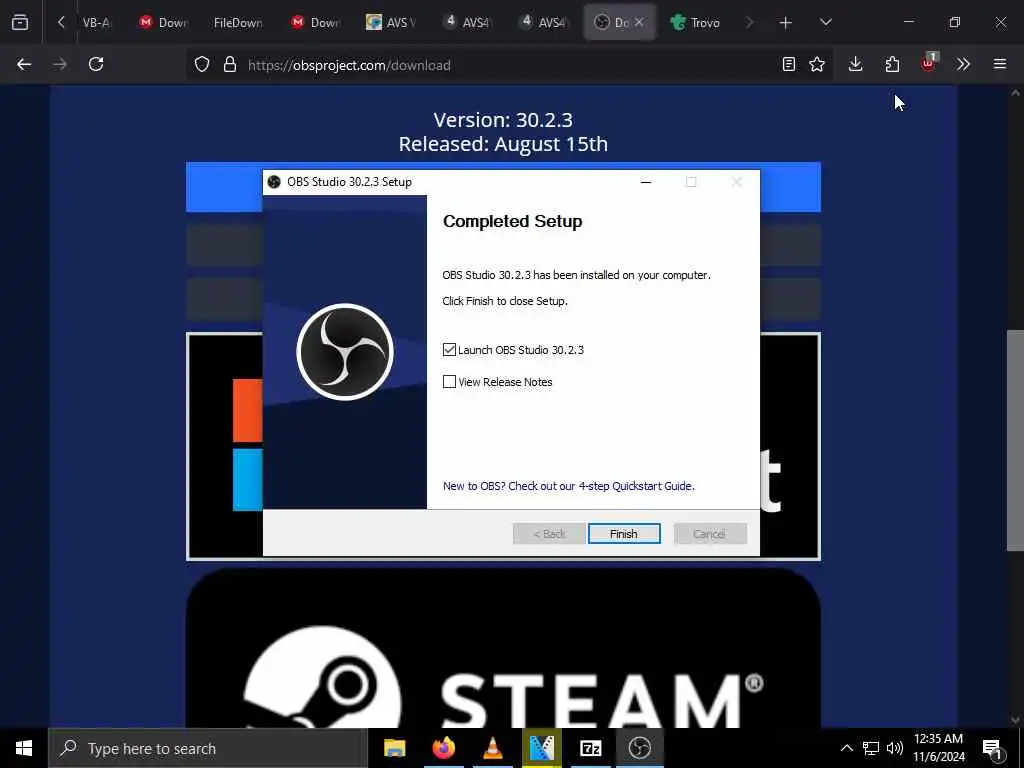Enable the View Release Notes checkbox

click(449, 381)
